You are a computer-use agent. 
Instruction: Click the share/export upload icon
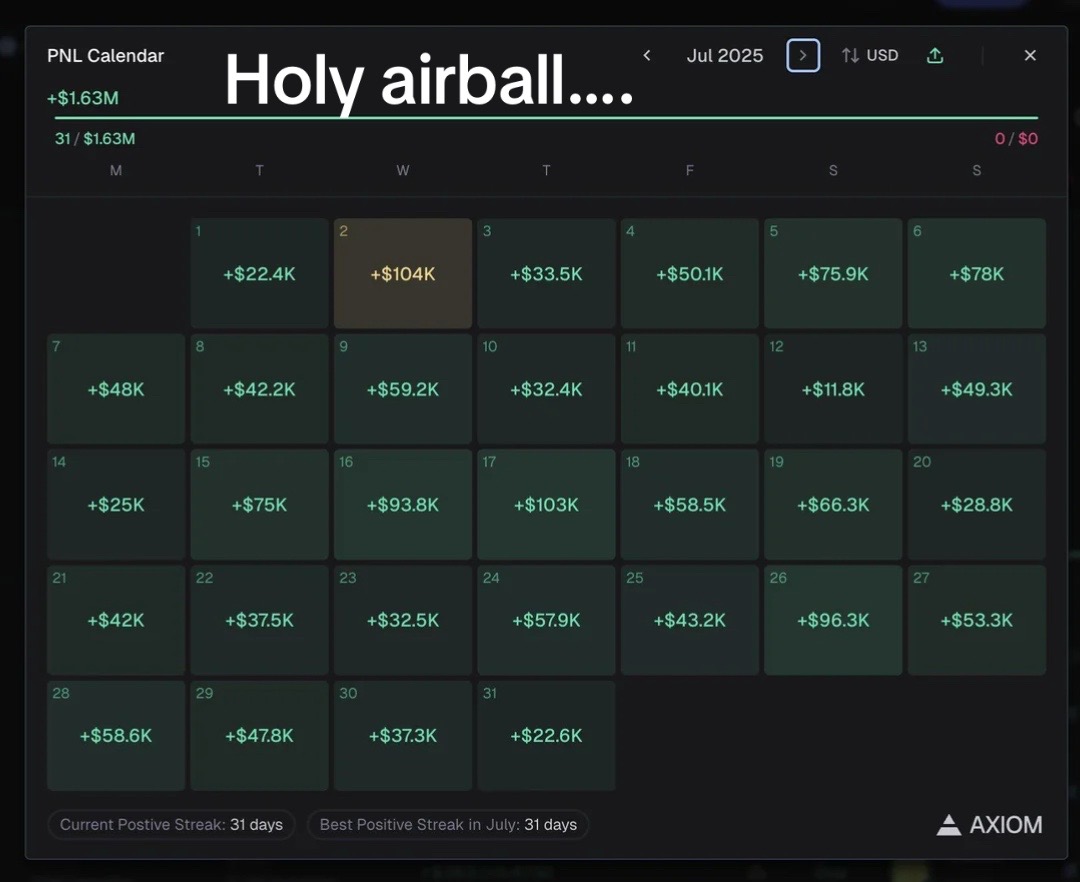coord(935,55)
